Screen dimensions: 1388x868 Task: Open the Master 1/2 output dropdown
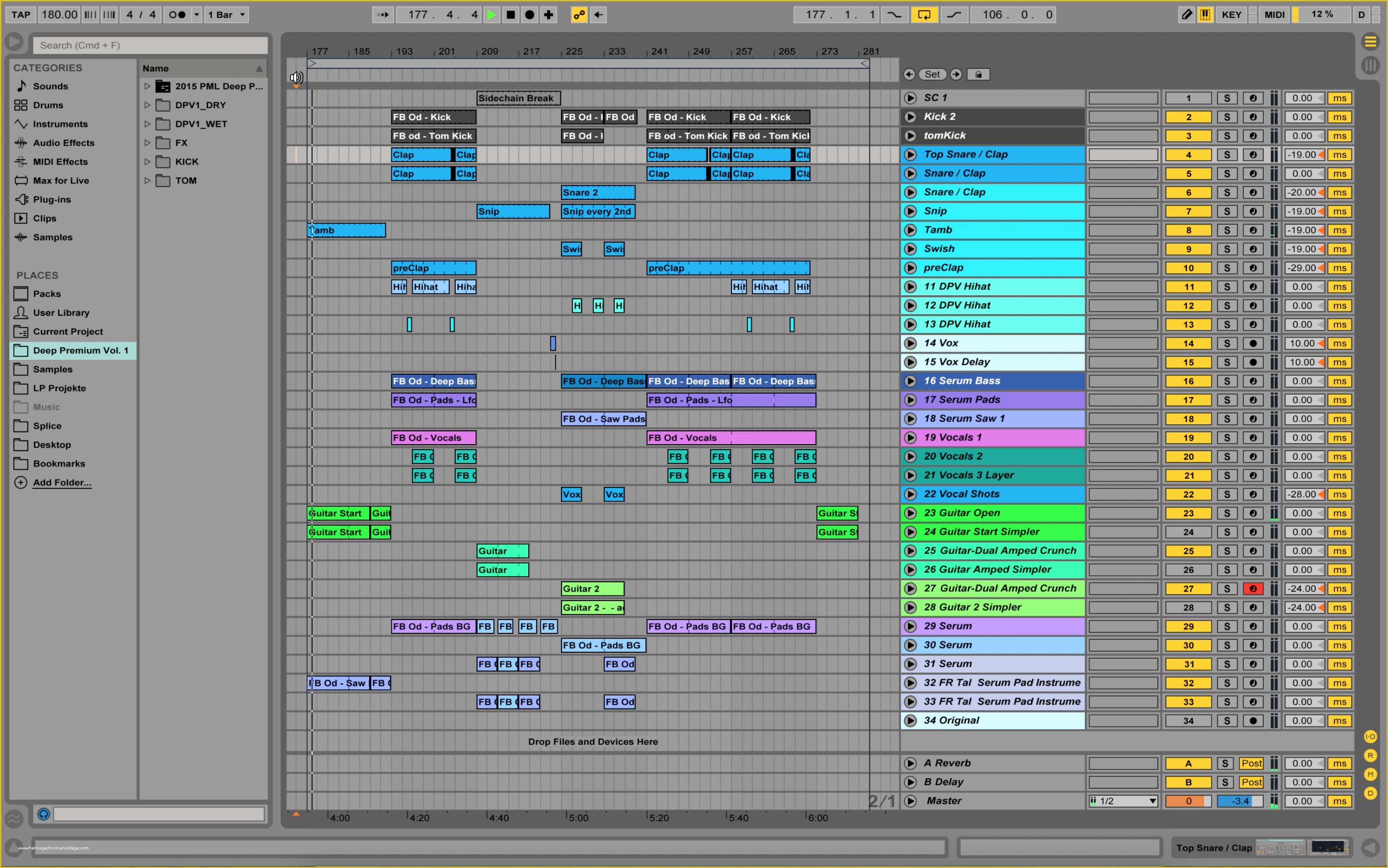pos(1123,801)
